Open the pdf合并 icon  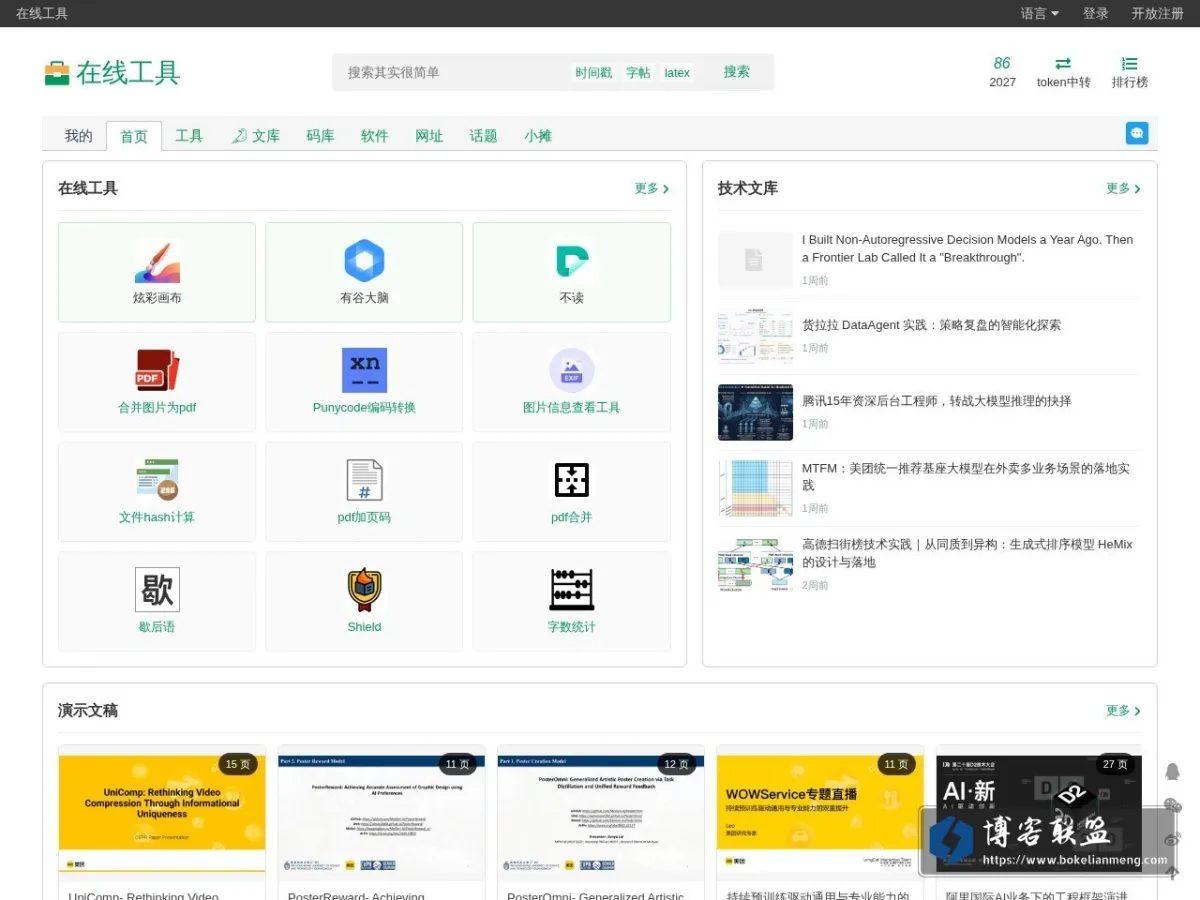[x=571, y=480]
